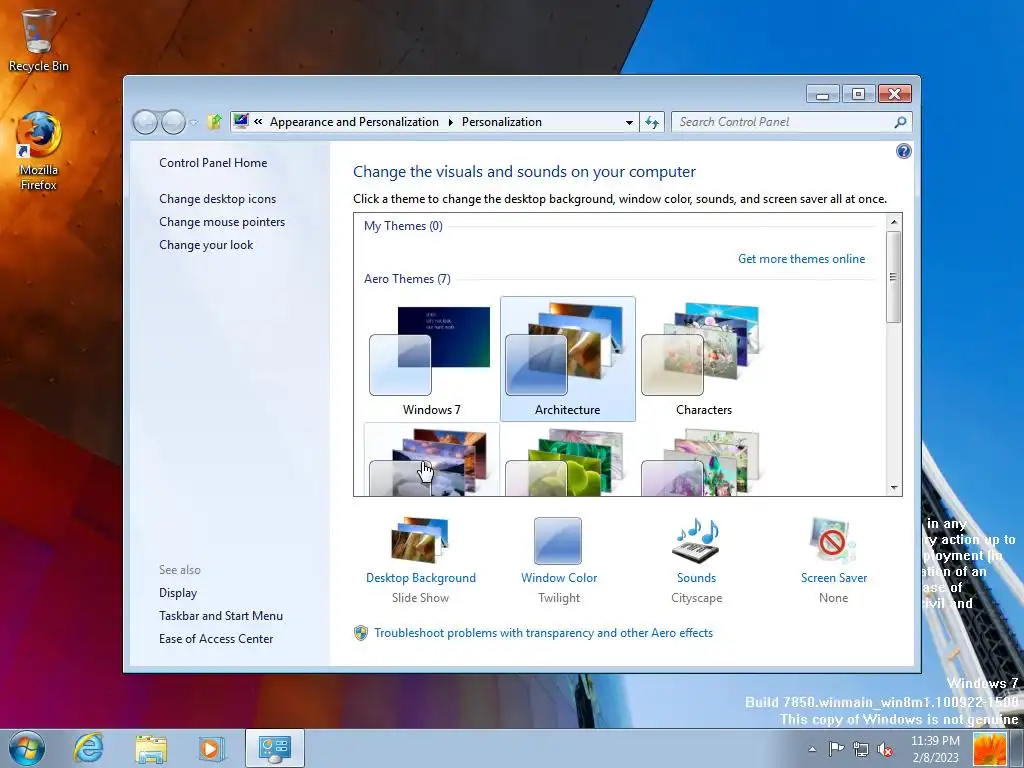The height and width of the screenshot is (768, 1024).
Task: Click the Control Panel icon in address bar
Action: pyautogui.click(x=241, y=121)
